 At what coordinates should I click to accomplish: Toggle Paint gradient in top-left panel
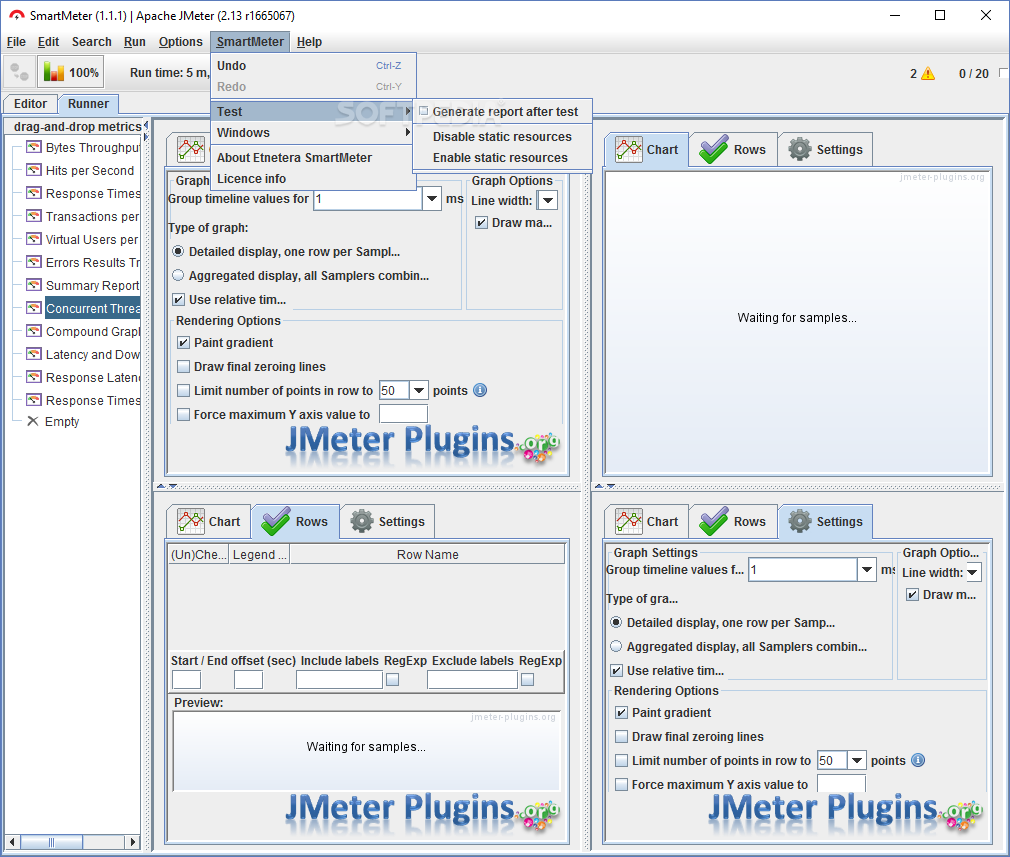pyautogui.click(x=184, y=343)
